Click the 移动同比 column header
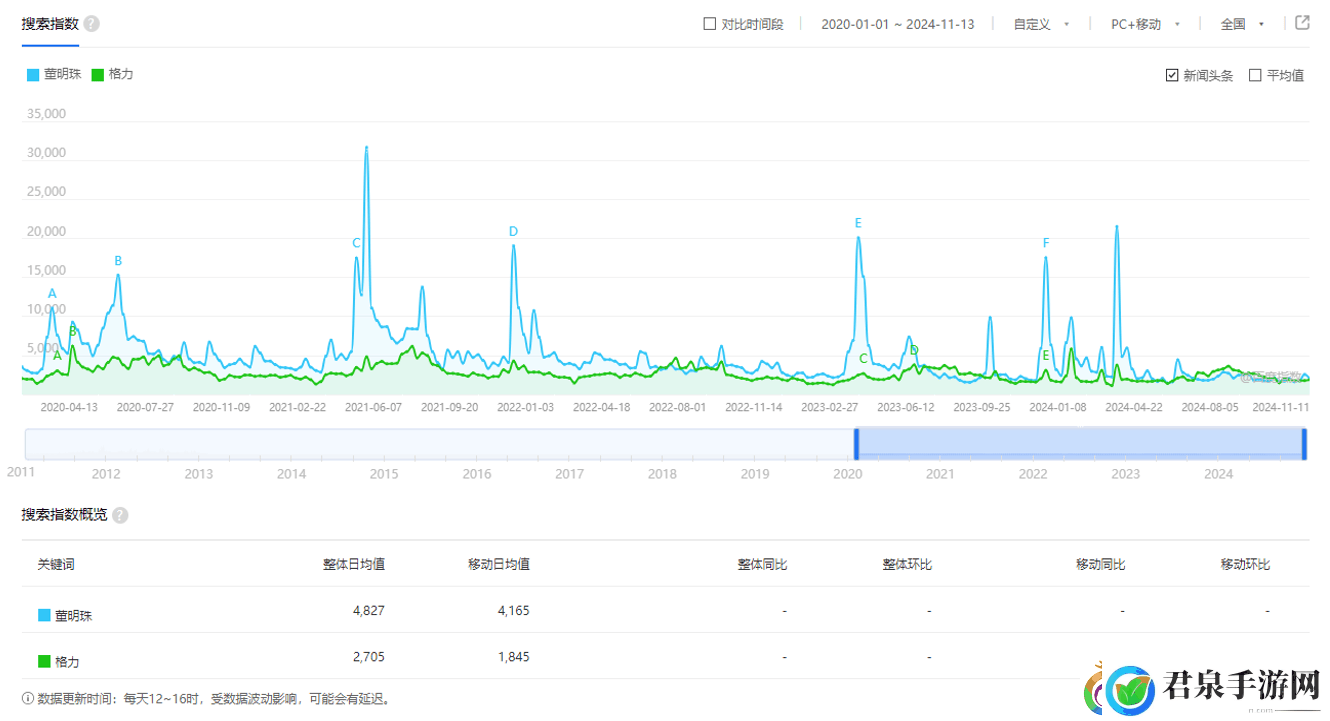This screenshot has width=1330, height=721. (1100, 564)
